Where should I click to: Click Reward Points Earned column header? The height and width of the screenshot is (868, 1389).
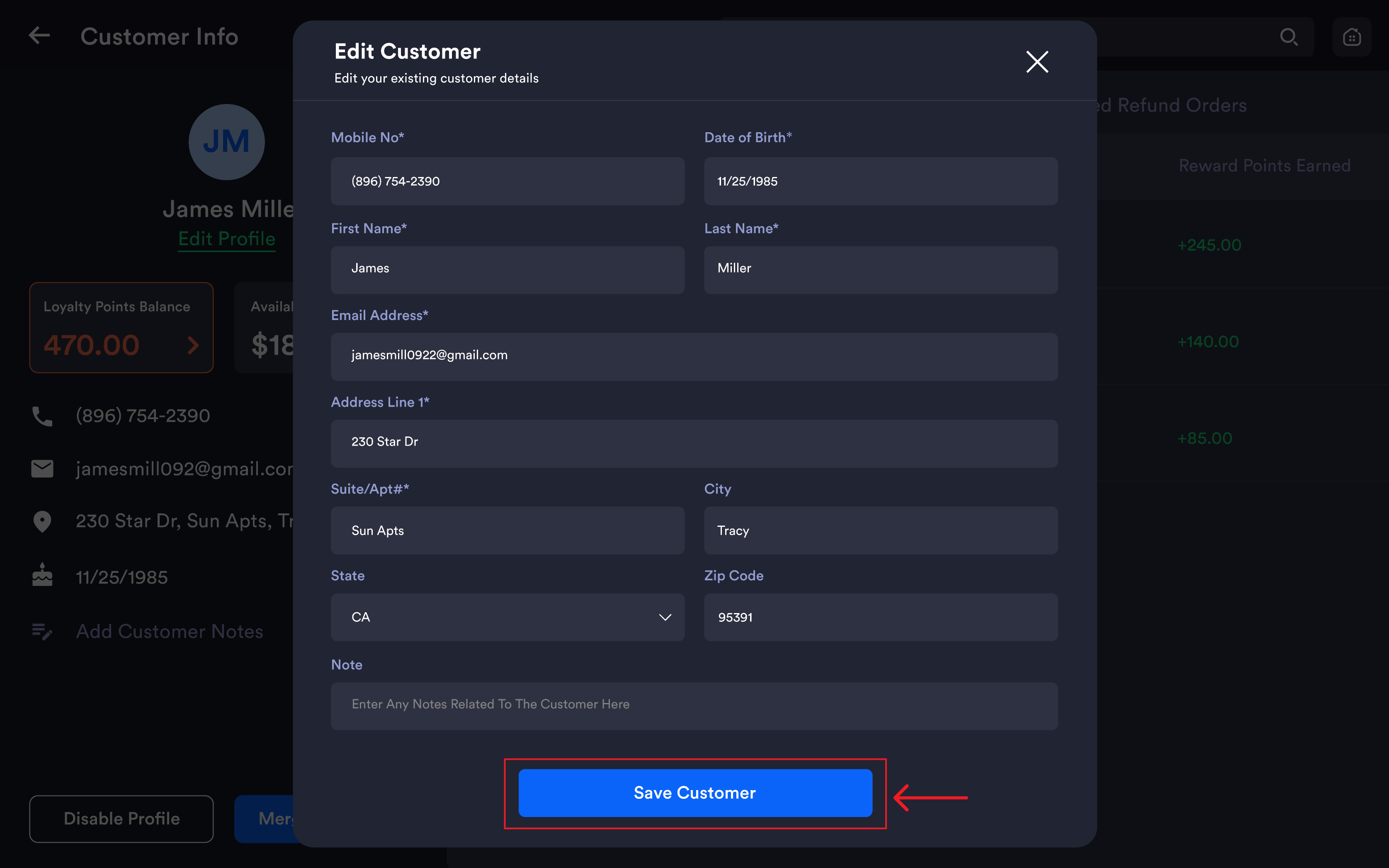[x=1264, y=166]
